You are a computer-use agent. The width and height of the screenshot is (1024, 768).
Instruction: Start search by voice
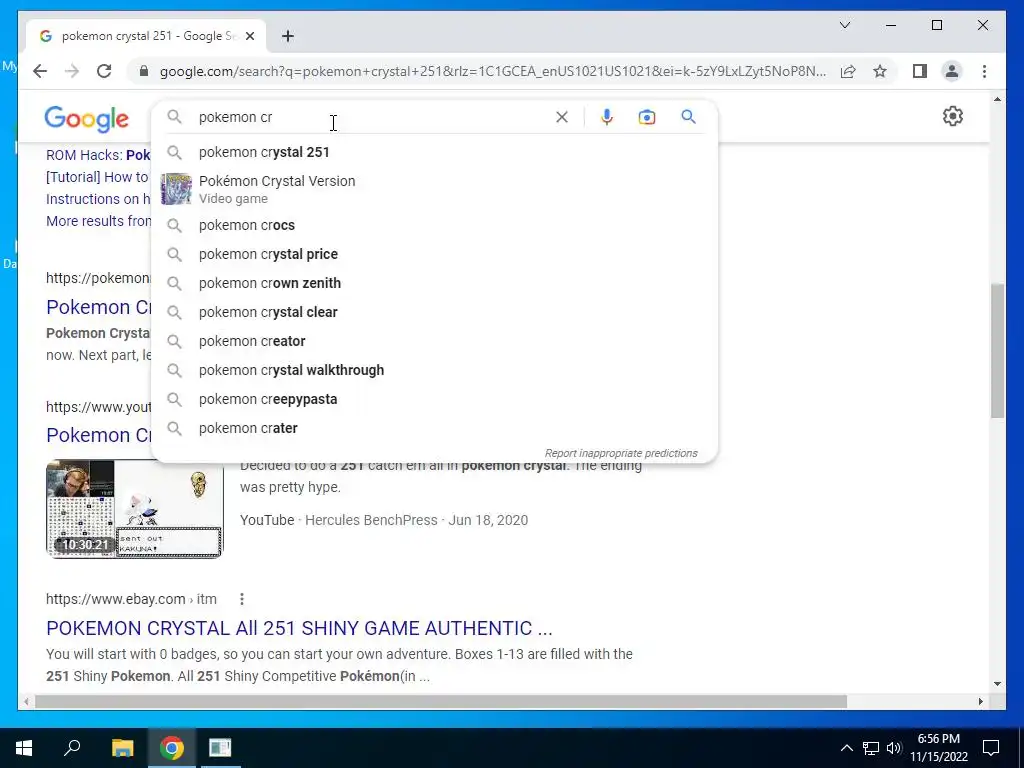coord(607,117)
